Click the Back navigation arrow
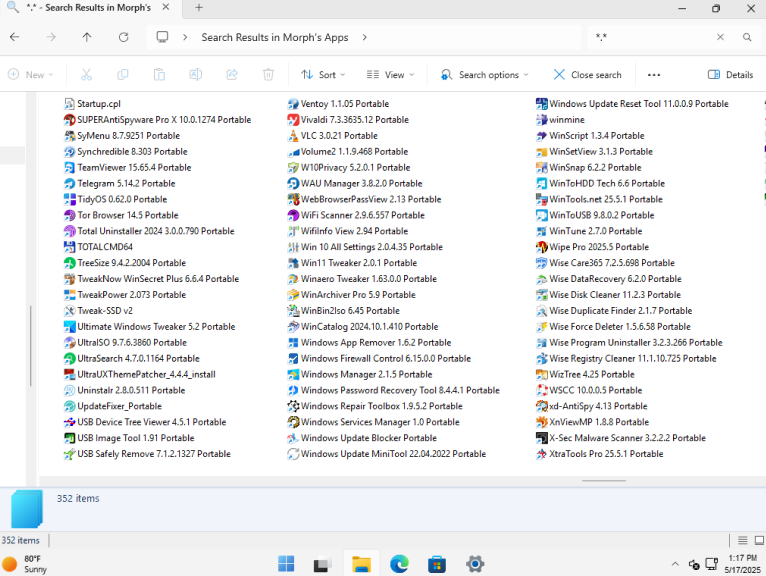766x576 pixels. tap(15, 37)
